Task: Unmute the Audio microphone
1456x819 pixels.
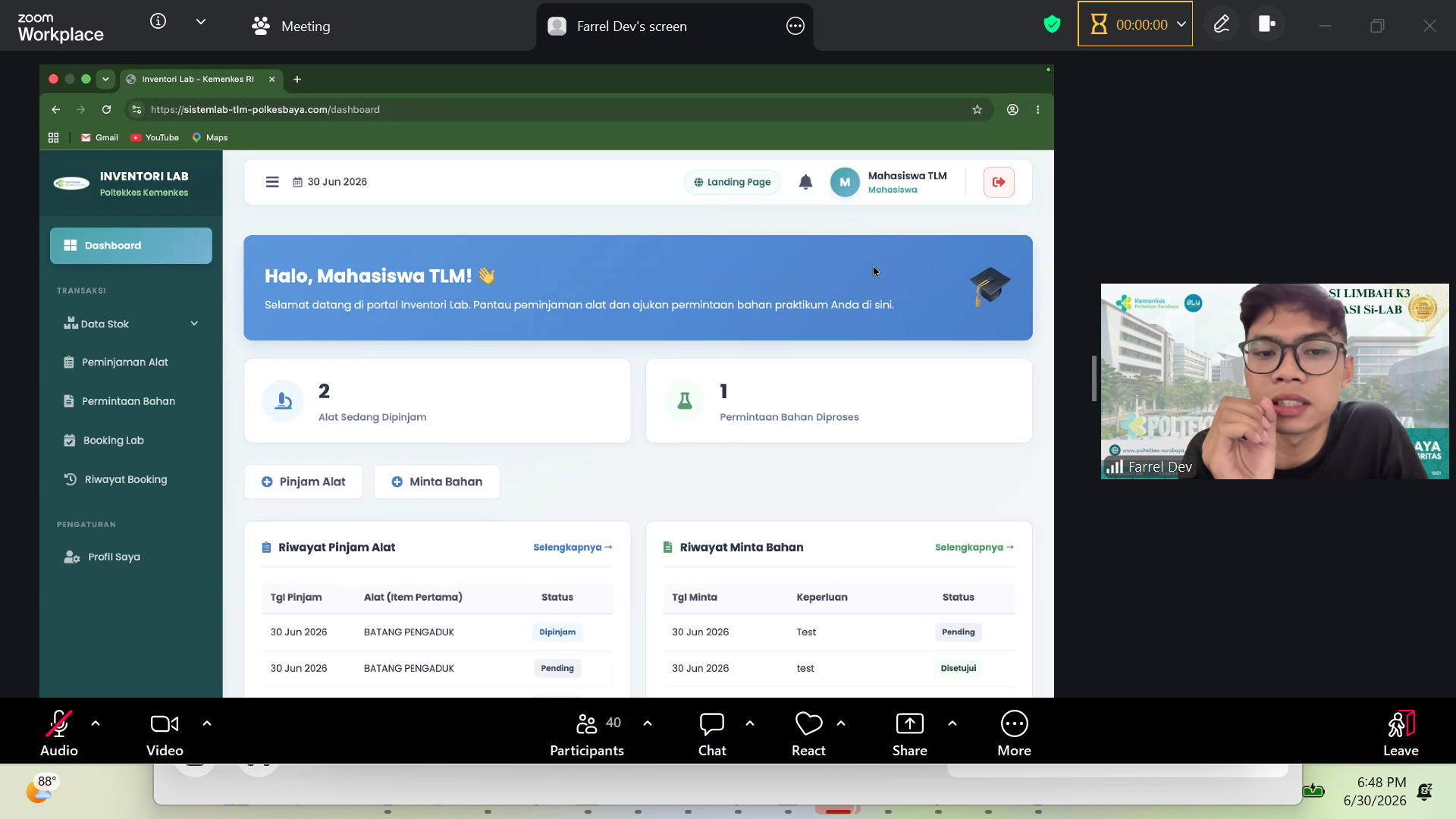Action: 59,733
